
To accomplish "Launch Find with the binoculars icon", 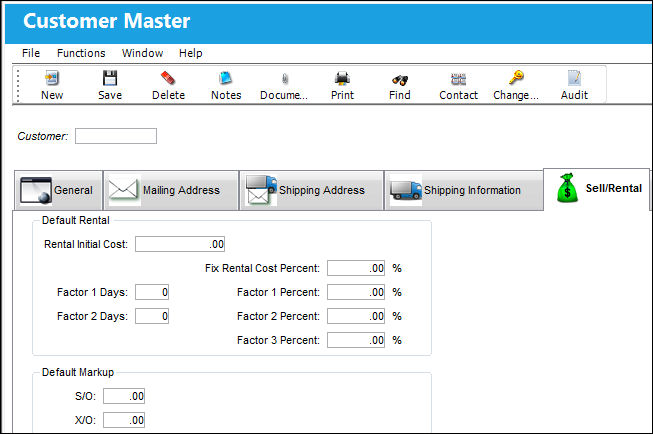I will click(x=400, y=79).
